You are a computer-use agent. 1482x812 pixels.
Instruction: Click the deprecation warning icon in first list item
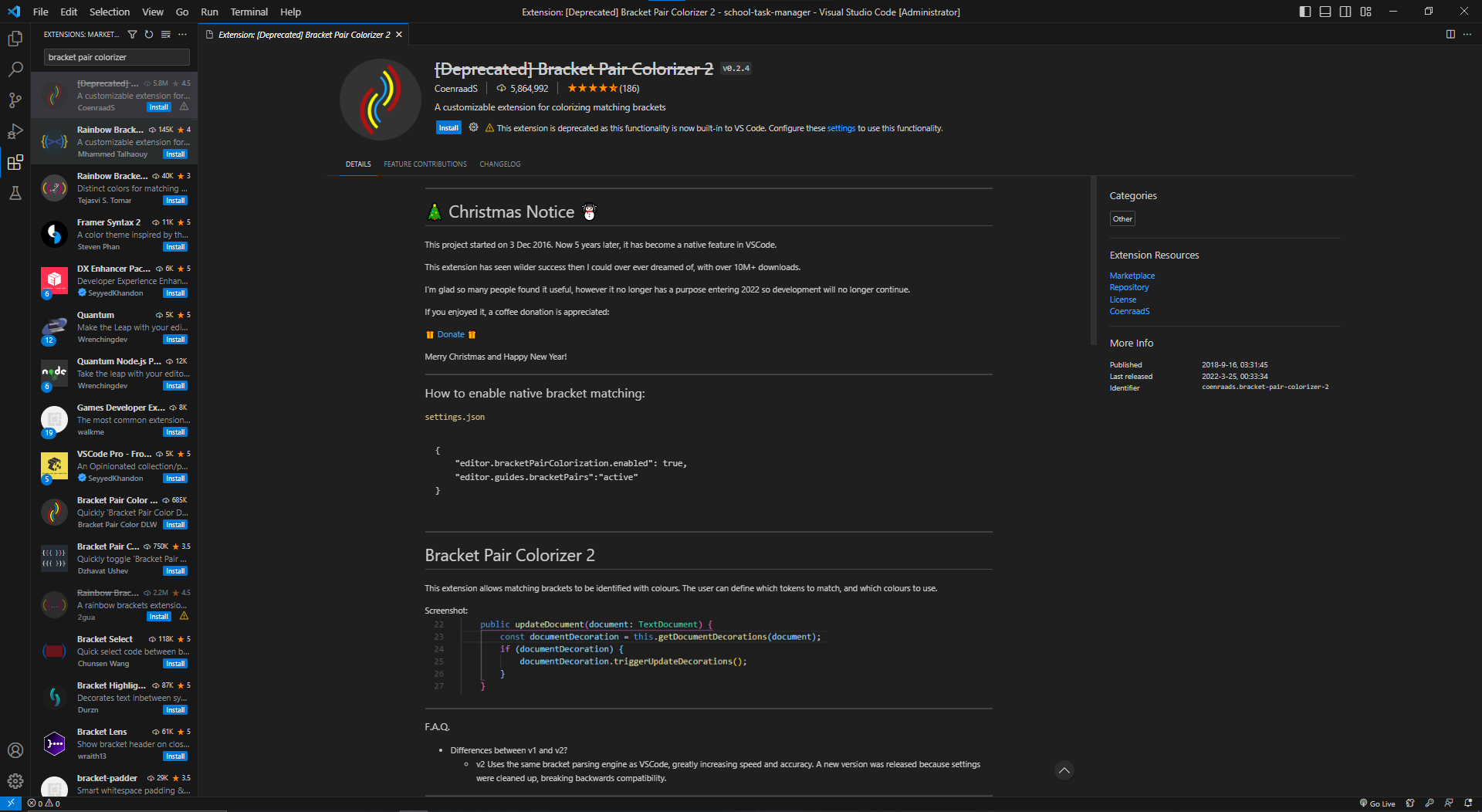click(x=184, y=107)
